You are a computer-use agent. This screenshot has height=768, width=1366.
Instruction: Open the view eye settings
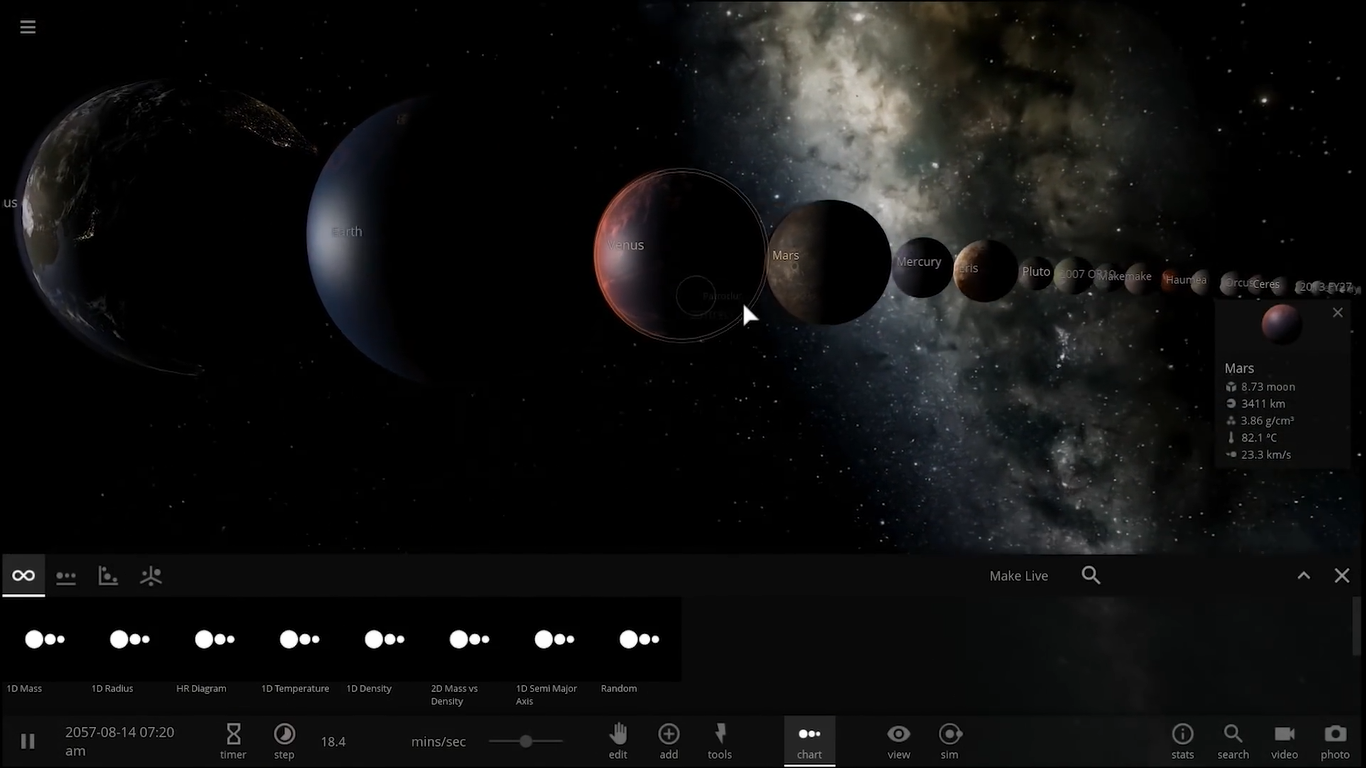click(899, 740)
